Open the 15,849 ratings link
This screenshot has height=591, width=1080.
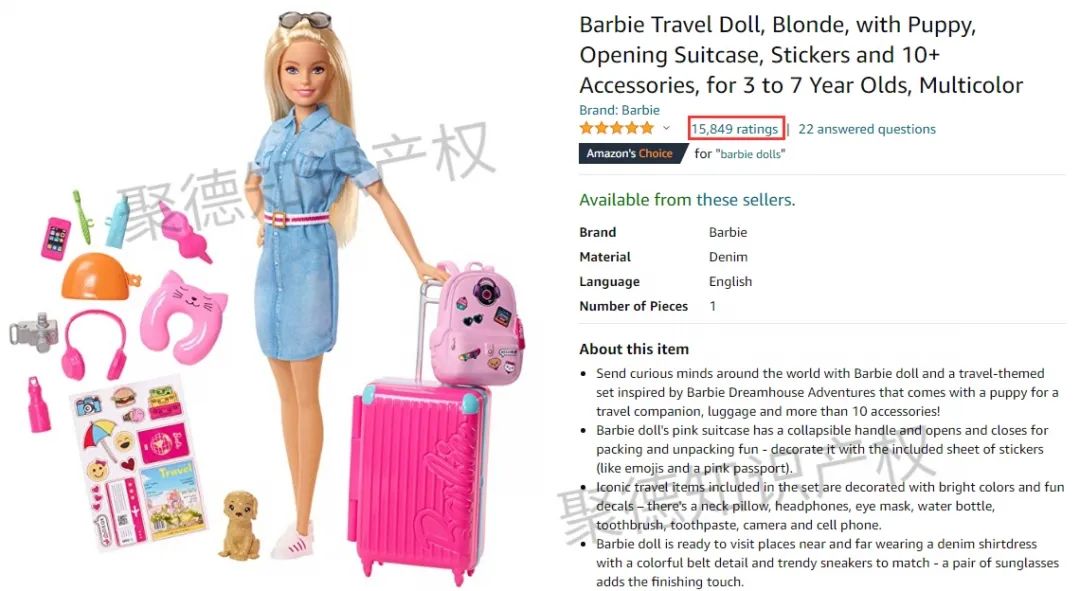pos(734,129)
